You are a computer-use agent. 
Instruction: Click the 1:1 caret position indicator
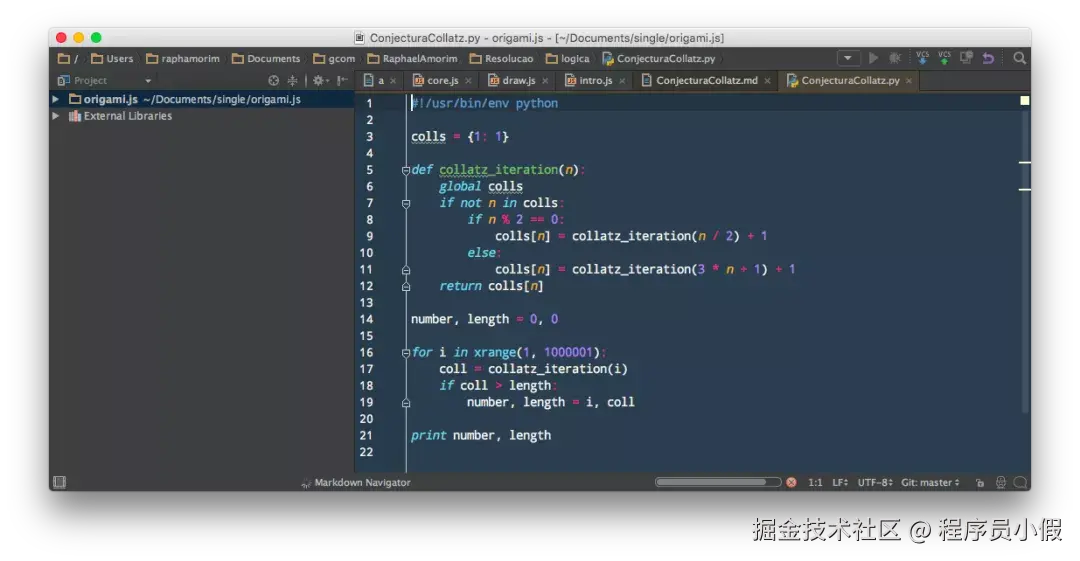815,482
